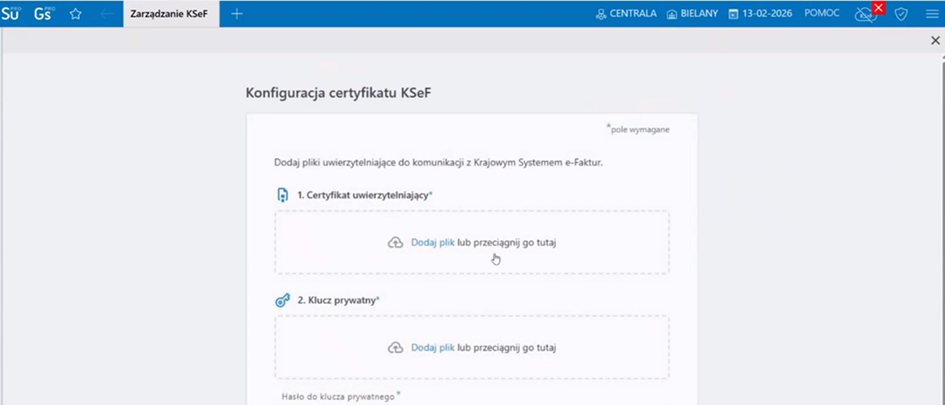The width and height of the screenshot is (945, 405).
Task: Click 'Dodaj plik' link for certificate
Action: tap(432, 242)
